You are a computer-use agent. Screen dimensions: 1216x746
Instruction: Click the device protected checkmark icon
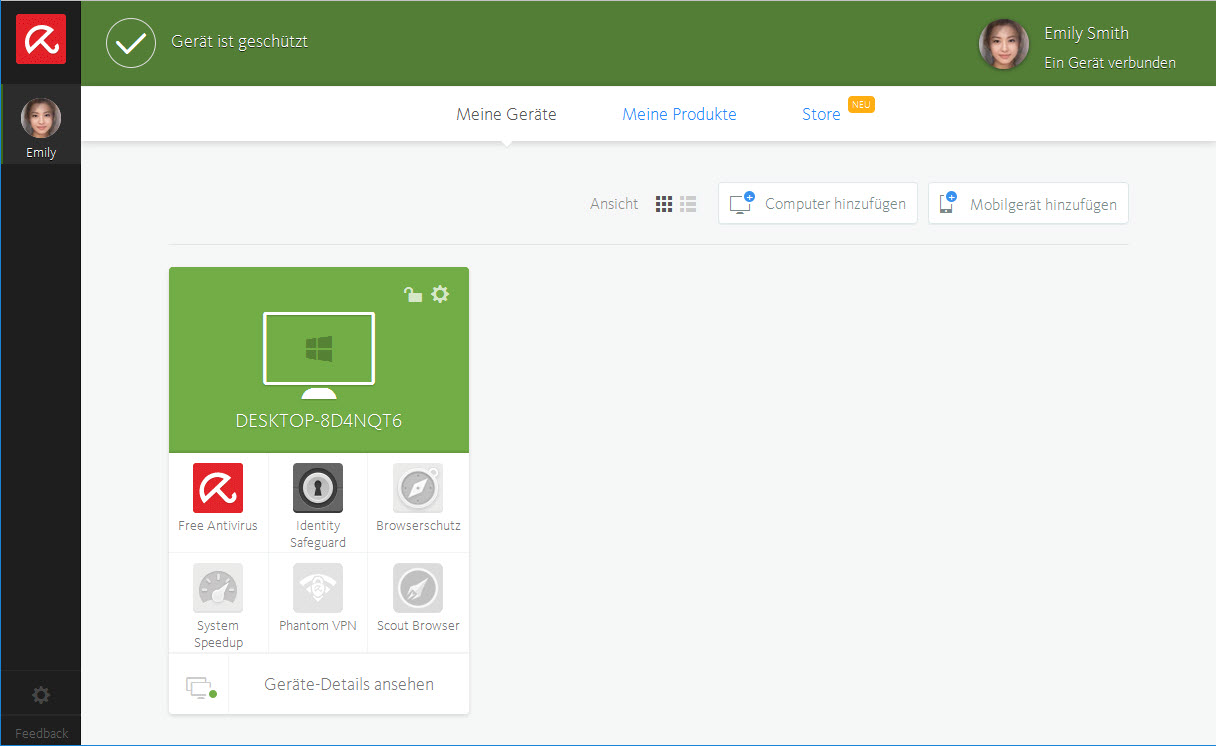pyautogui.click(x=131, y=43)
